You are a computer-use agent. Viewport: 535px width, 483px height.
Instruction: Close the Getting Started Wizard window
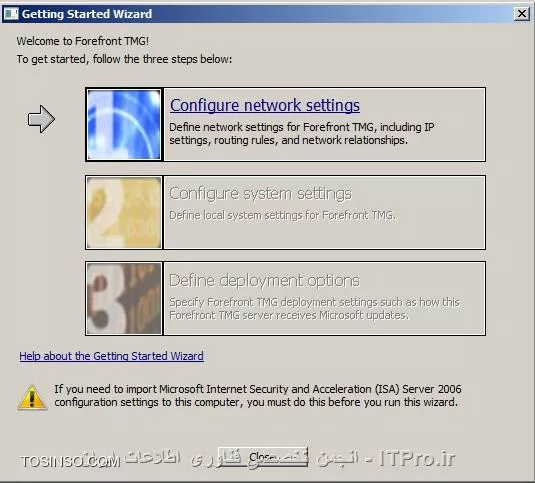pyautogui.click(x=522, y=14)
